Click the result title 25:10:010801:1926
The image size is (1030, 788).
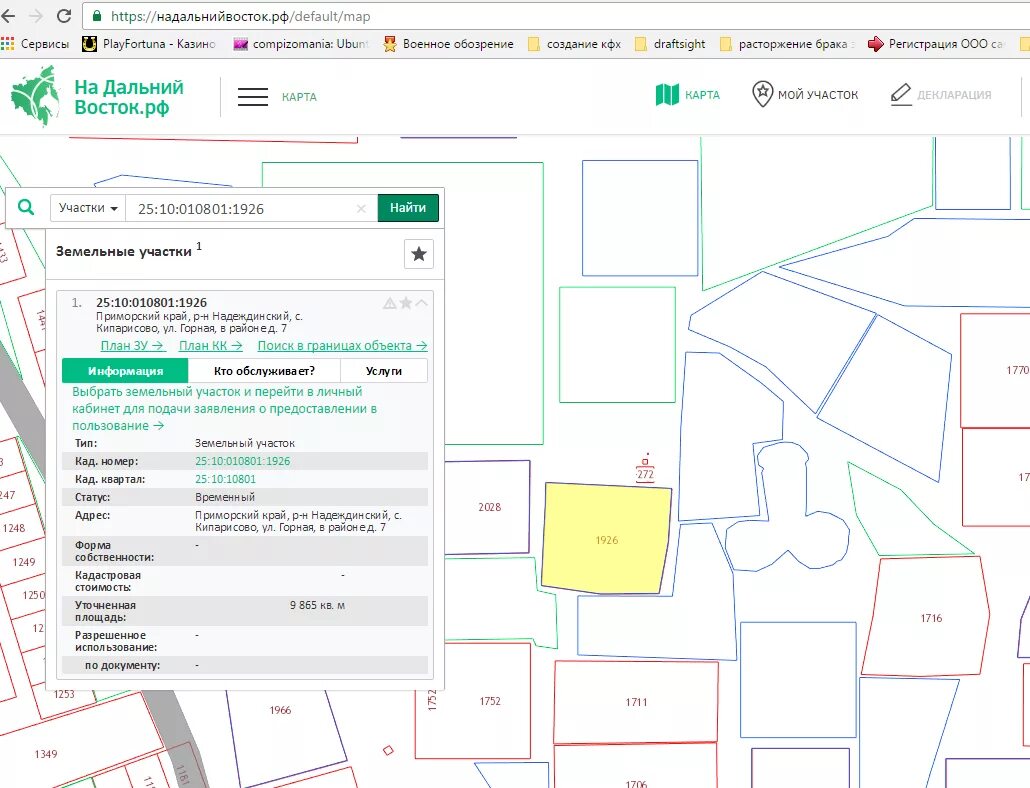[151, 302]
